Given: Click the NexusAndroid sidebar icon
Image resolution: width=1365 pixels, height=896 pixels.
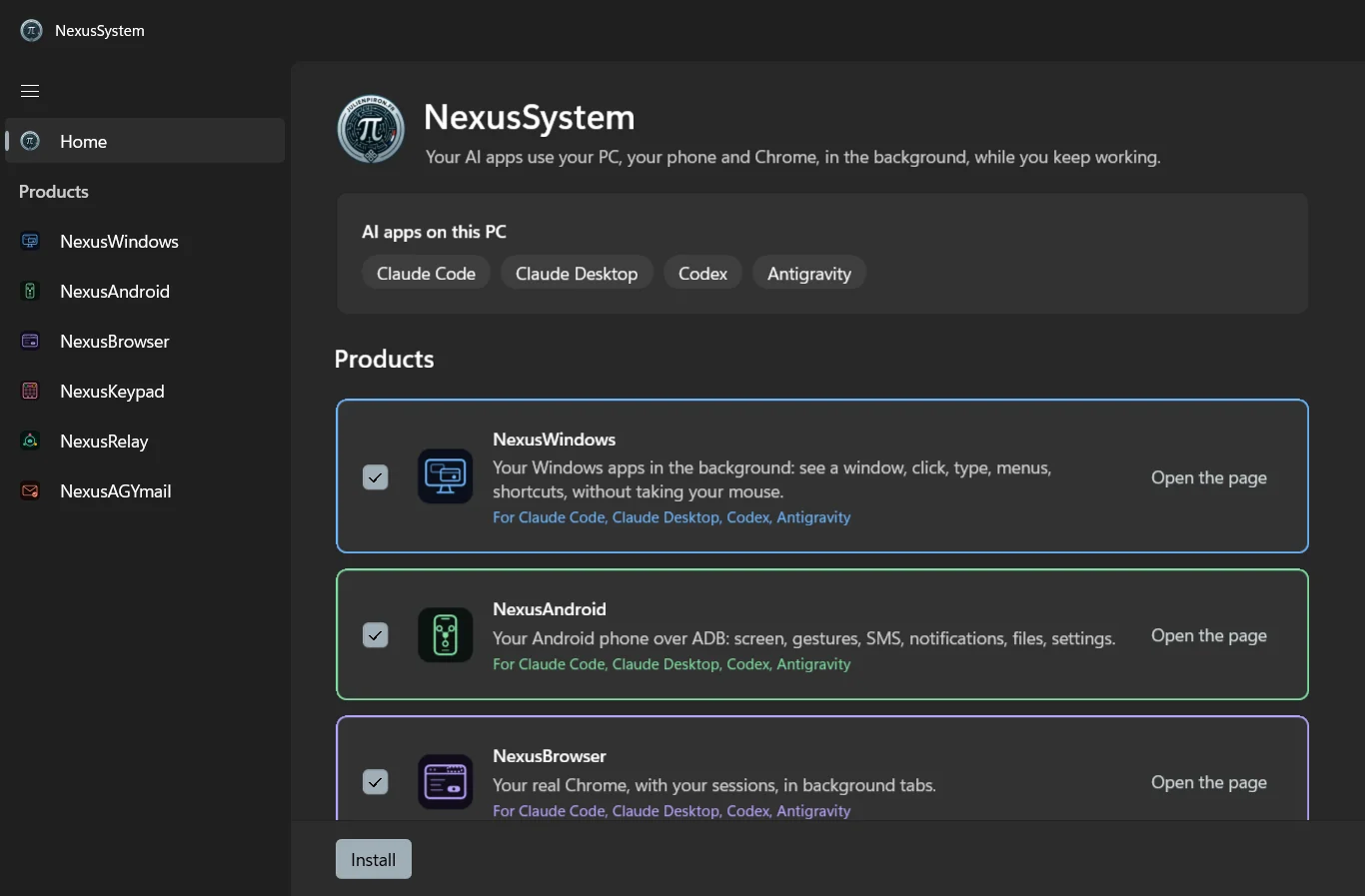Looking at the screenshot, I should point(31,291).
